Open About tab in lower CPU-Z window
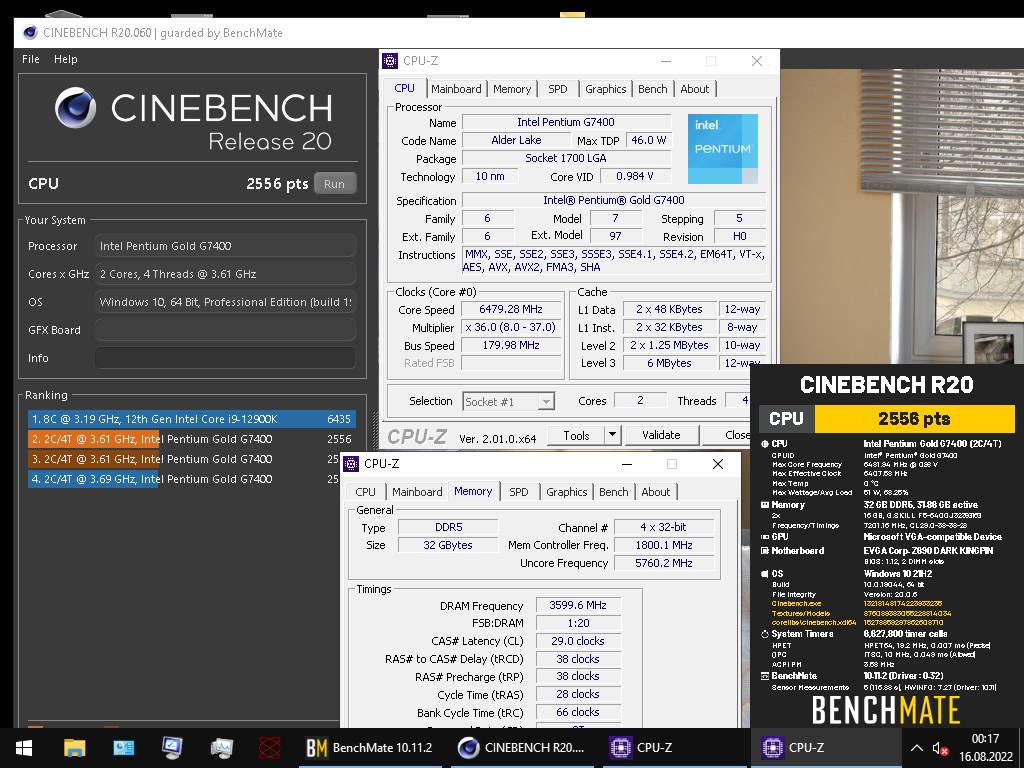Screen dimensions: 1024x768 click(x=656, y=492)
